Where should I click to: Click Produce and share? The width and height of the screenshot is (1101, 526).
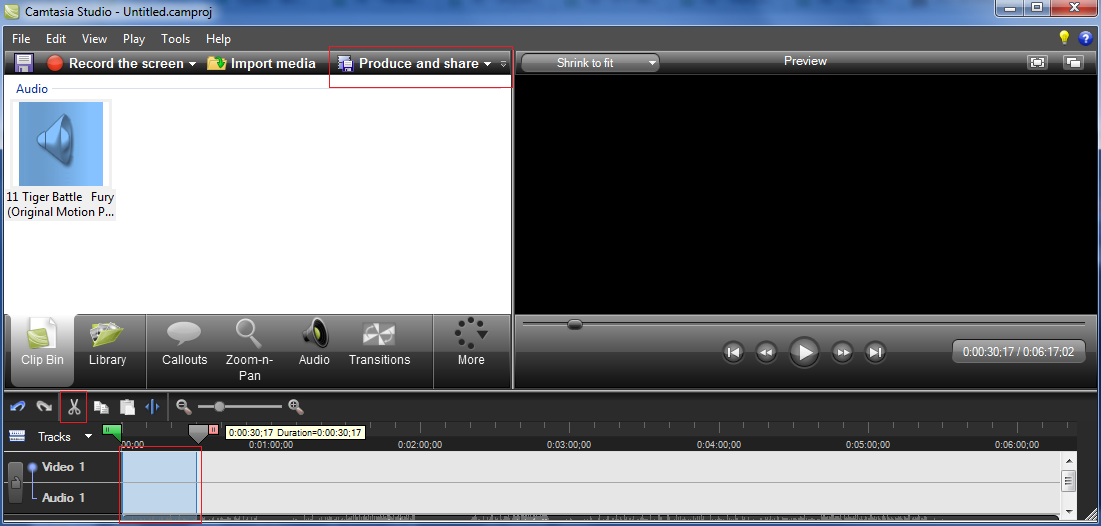pyautogui.click(x=408, y=63)
